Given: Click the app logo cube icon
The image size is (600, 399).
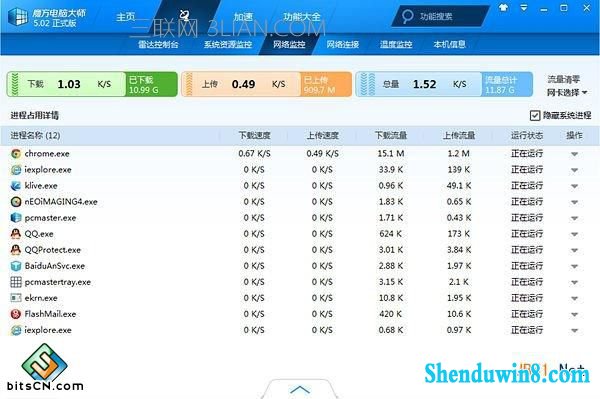Looking at the screenshot, I should coord(18,17).
